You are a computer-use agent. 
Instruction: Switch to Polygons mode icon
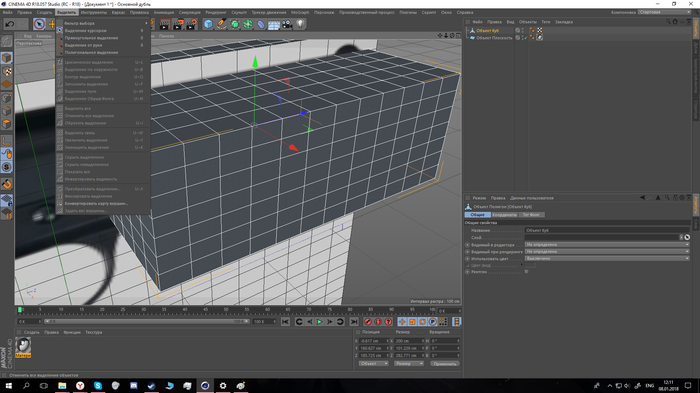pyautogui.click(x=7, y=124)
